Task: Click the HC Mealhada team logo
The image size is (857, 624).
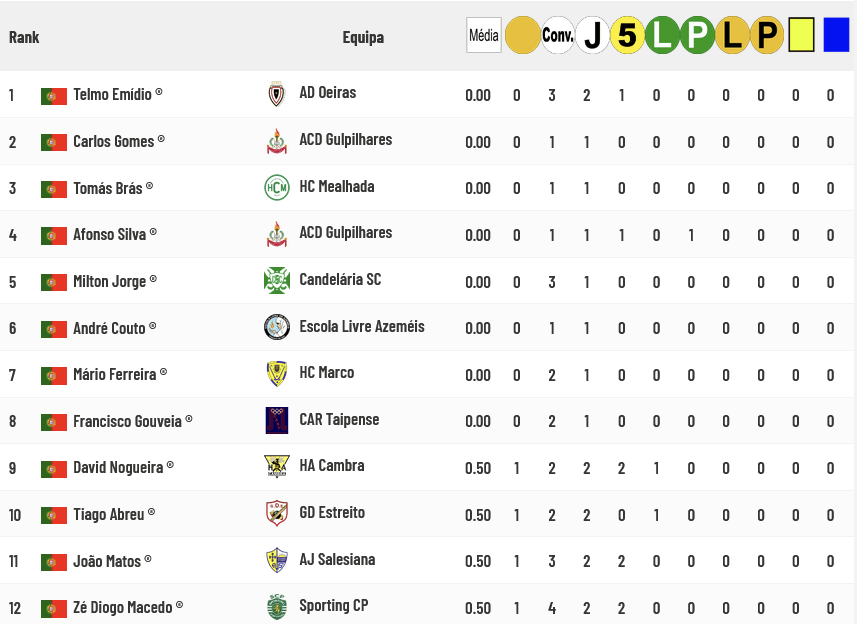Action: (277, 187)
